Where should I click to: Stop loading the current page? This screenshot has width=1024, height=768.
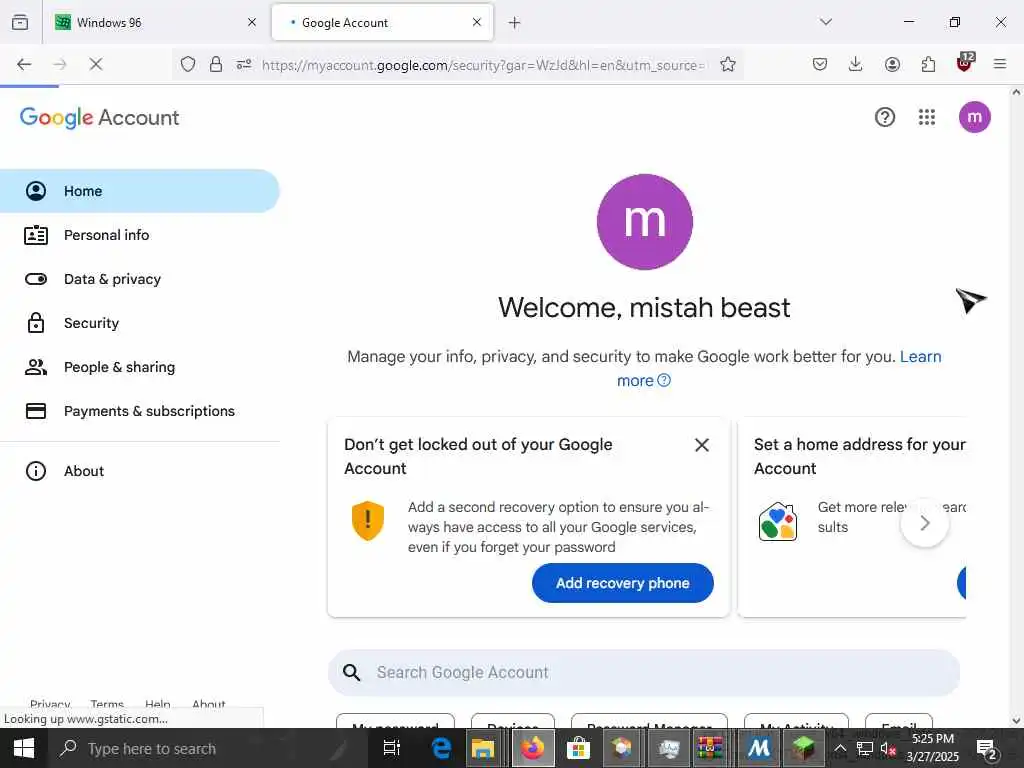coord(95,64)
